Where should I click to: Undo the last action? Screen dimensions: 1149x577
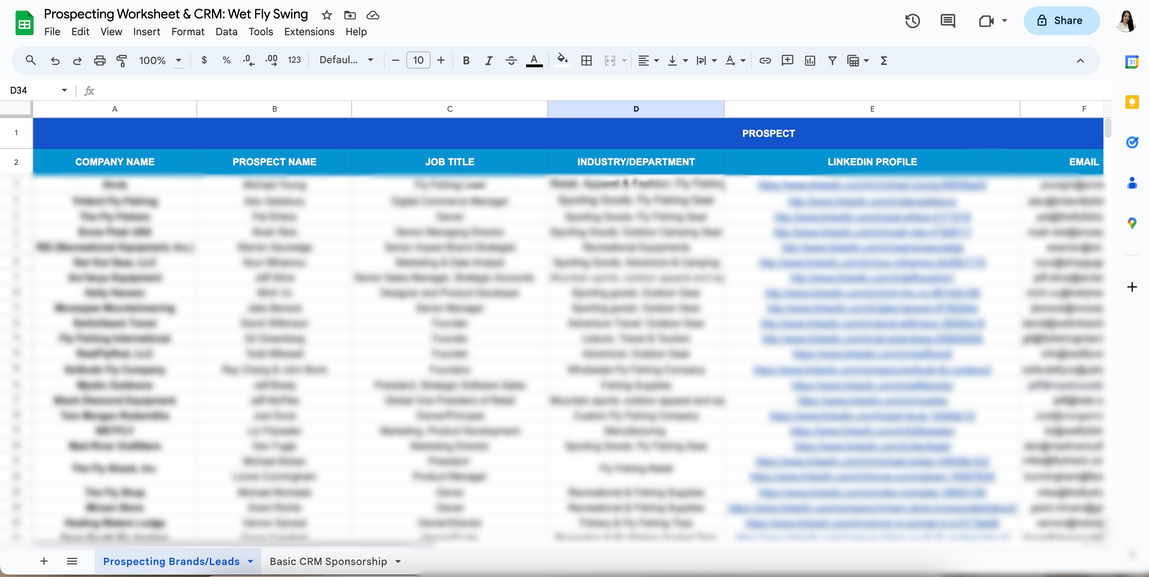point(55,61)
